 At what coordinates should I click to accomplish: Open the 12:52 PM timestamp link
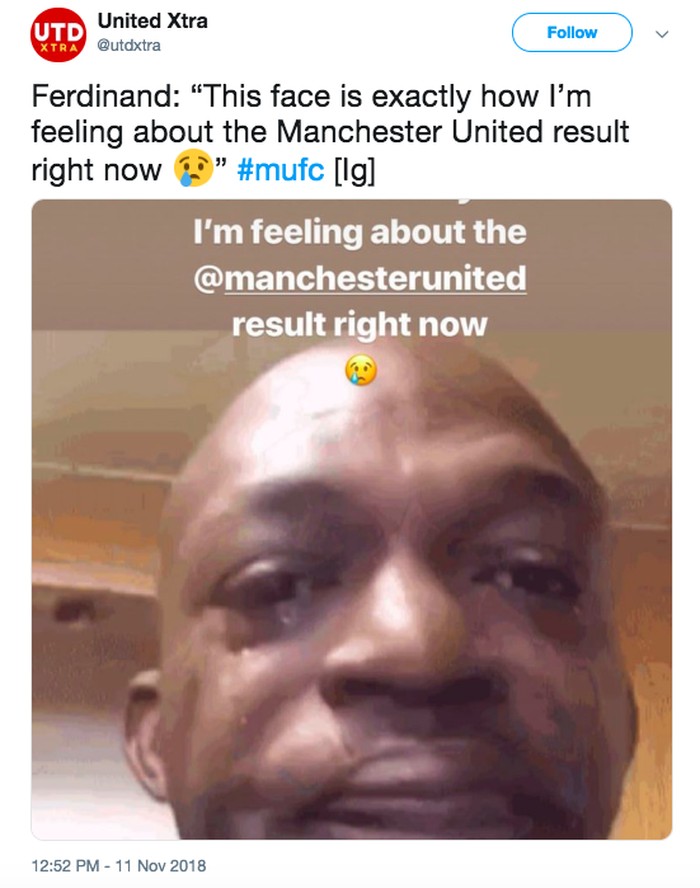pyautogui.click(x=65, y=866)
